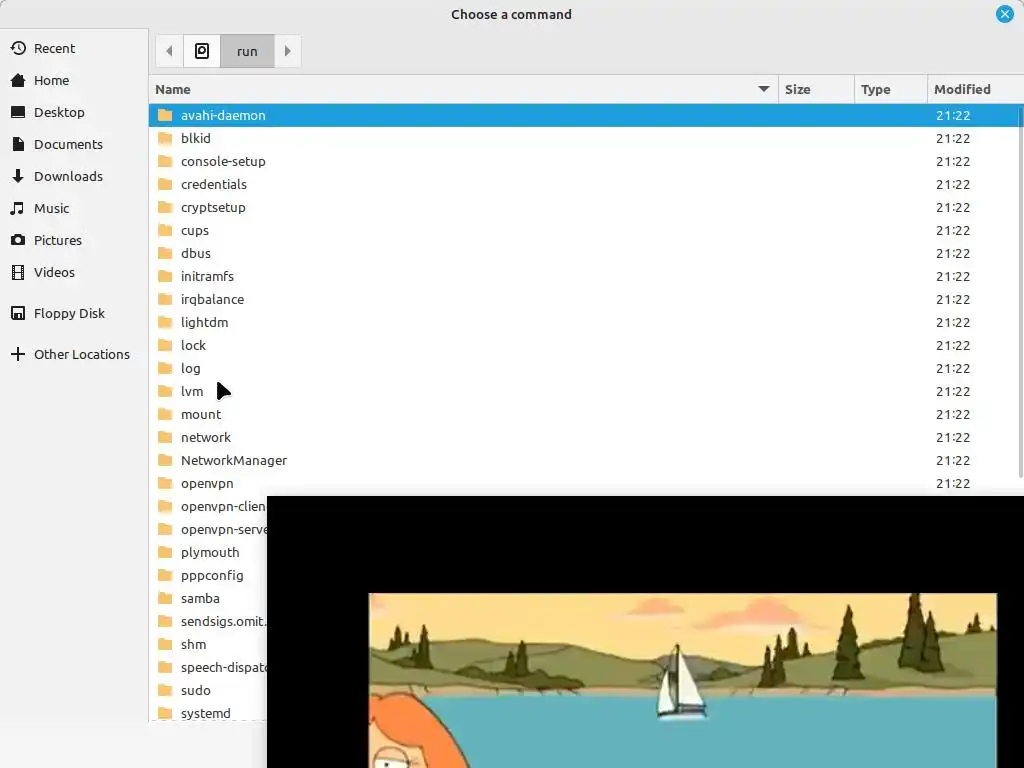Select the samba folder
This screenshot has width=1024, height=768.
pyautogui.click(x=208, y=598)
